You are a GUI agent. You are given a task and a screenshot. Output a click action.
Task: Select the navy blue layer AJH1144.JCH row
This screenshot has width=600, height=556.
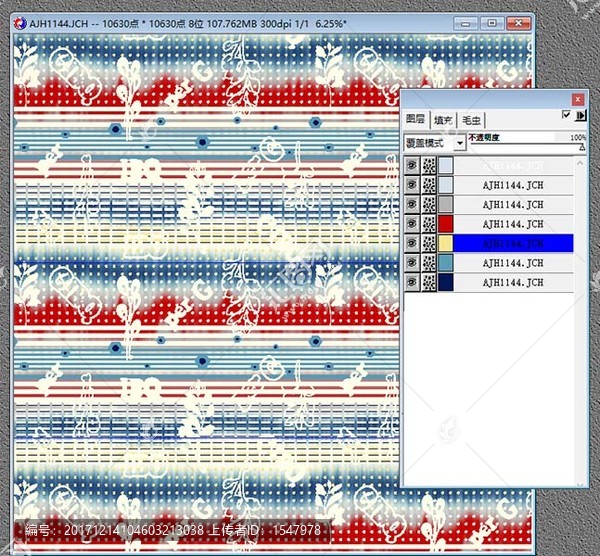pos(513,282)
